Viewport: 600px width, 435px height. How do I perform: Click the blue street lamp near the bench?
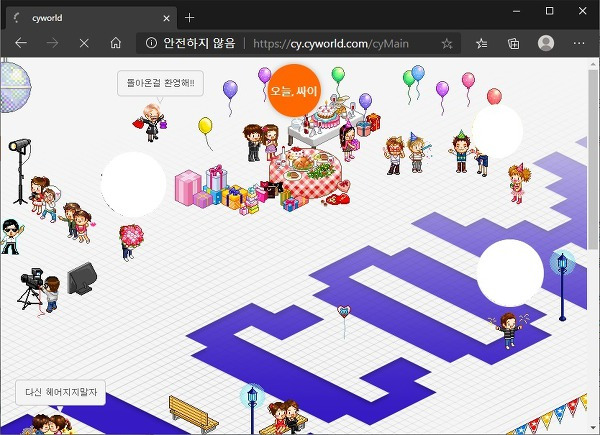252,408
